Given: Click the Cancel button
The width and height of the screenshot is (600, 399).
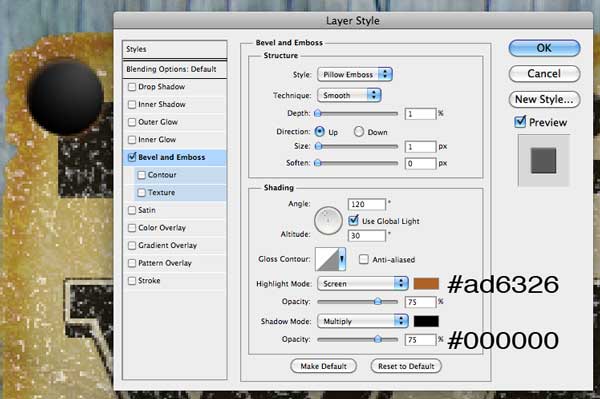Looking at the screenshot, I should (544, 73).
